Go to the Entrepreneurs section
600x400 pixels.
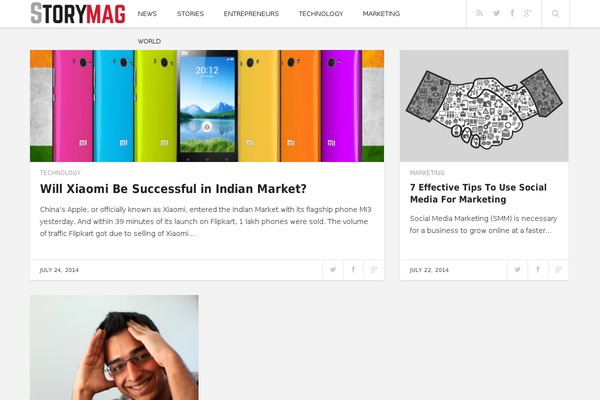251,14
